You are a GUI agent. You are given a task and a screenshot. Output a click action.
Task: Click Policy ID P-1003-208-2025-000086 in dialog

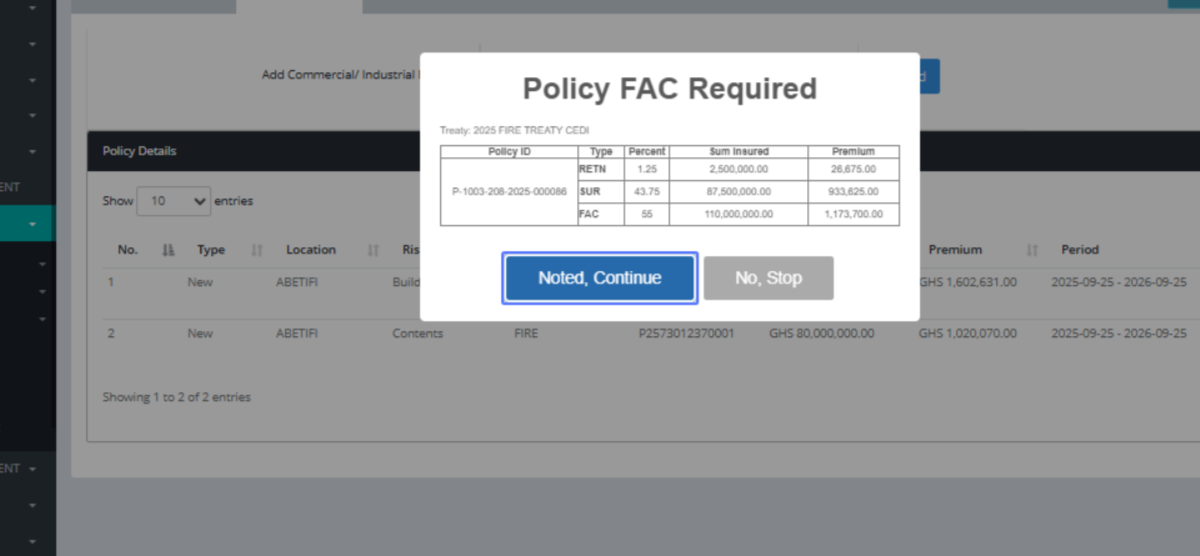(509, 191)
